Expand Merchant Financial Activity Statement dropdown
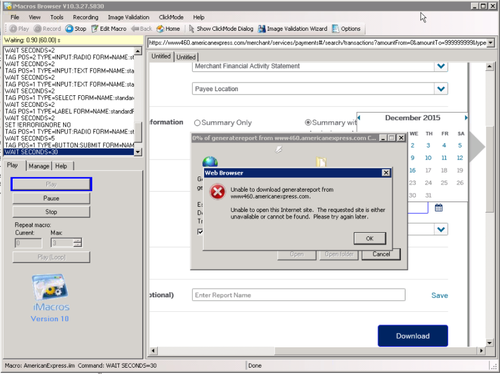This screenshot has height=374, width=500. pyautogui.click(x=441, y=66)
